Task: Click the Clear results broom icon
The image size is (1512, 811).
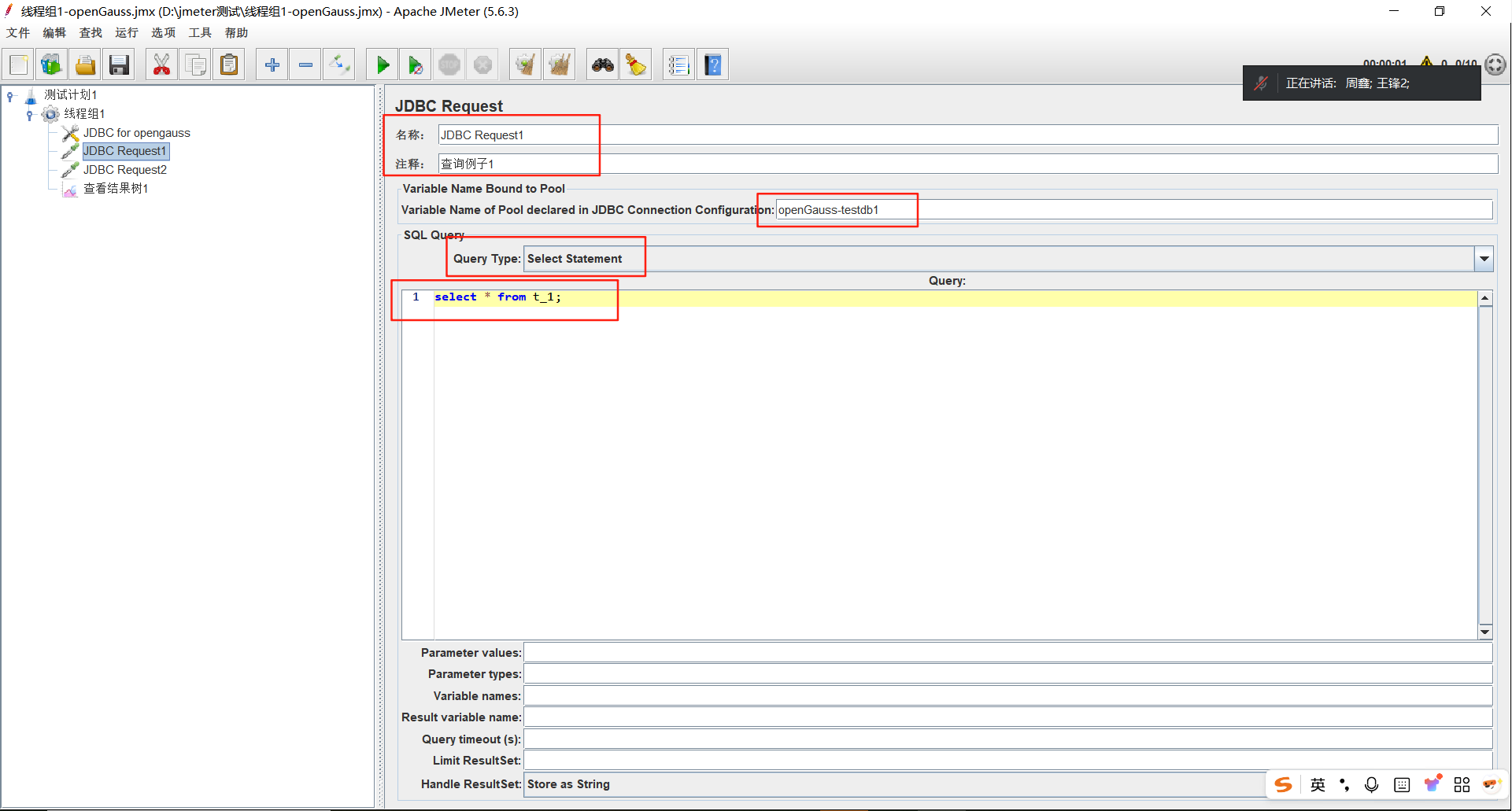Action: pyautogui.click(x=525, y=65)
